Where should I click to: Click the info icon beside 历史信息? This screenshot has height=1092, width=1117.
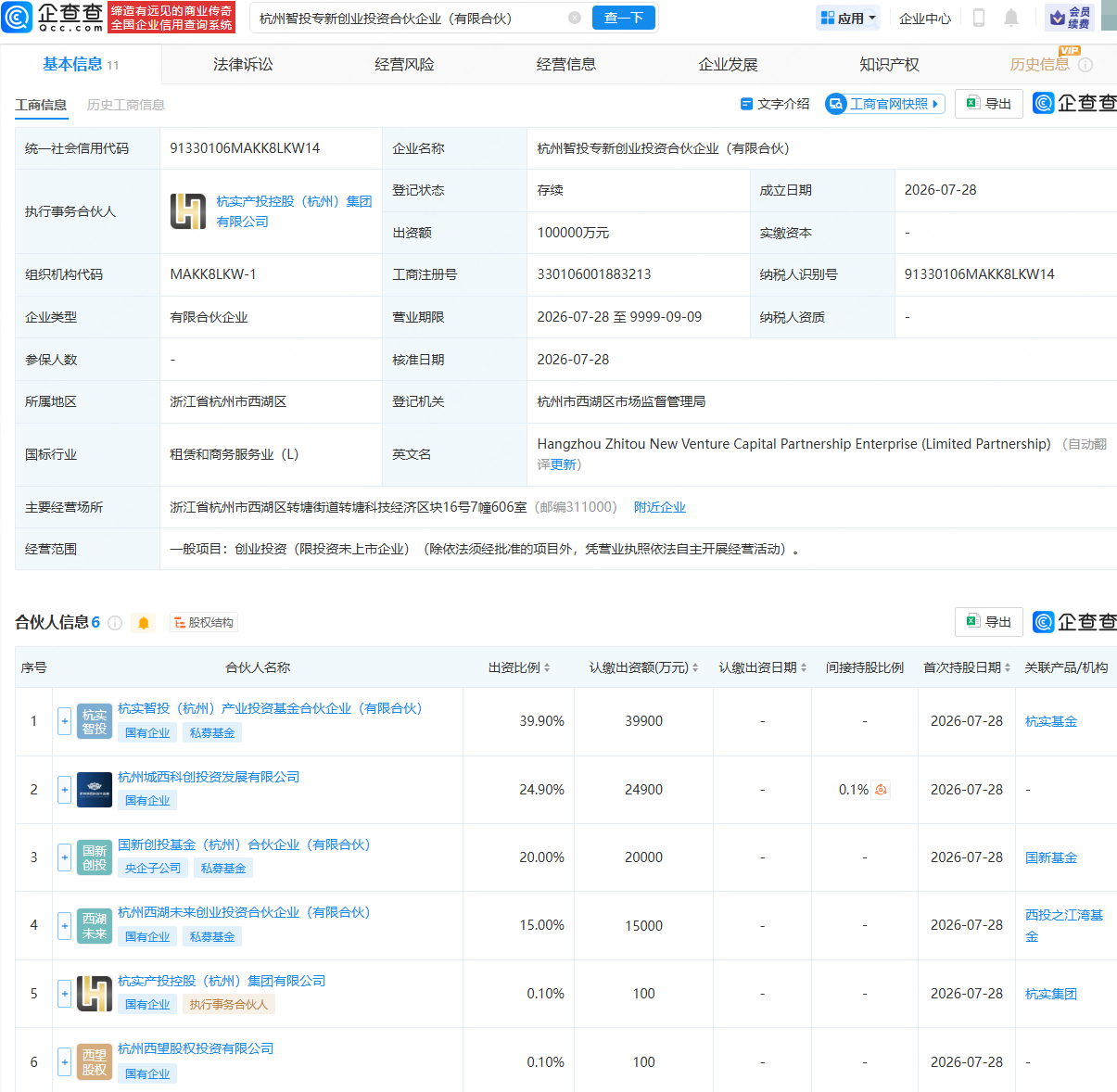[x=1085, y=65]
